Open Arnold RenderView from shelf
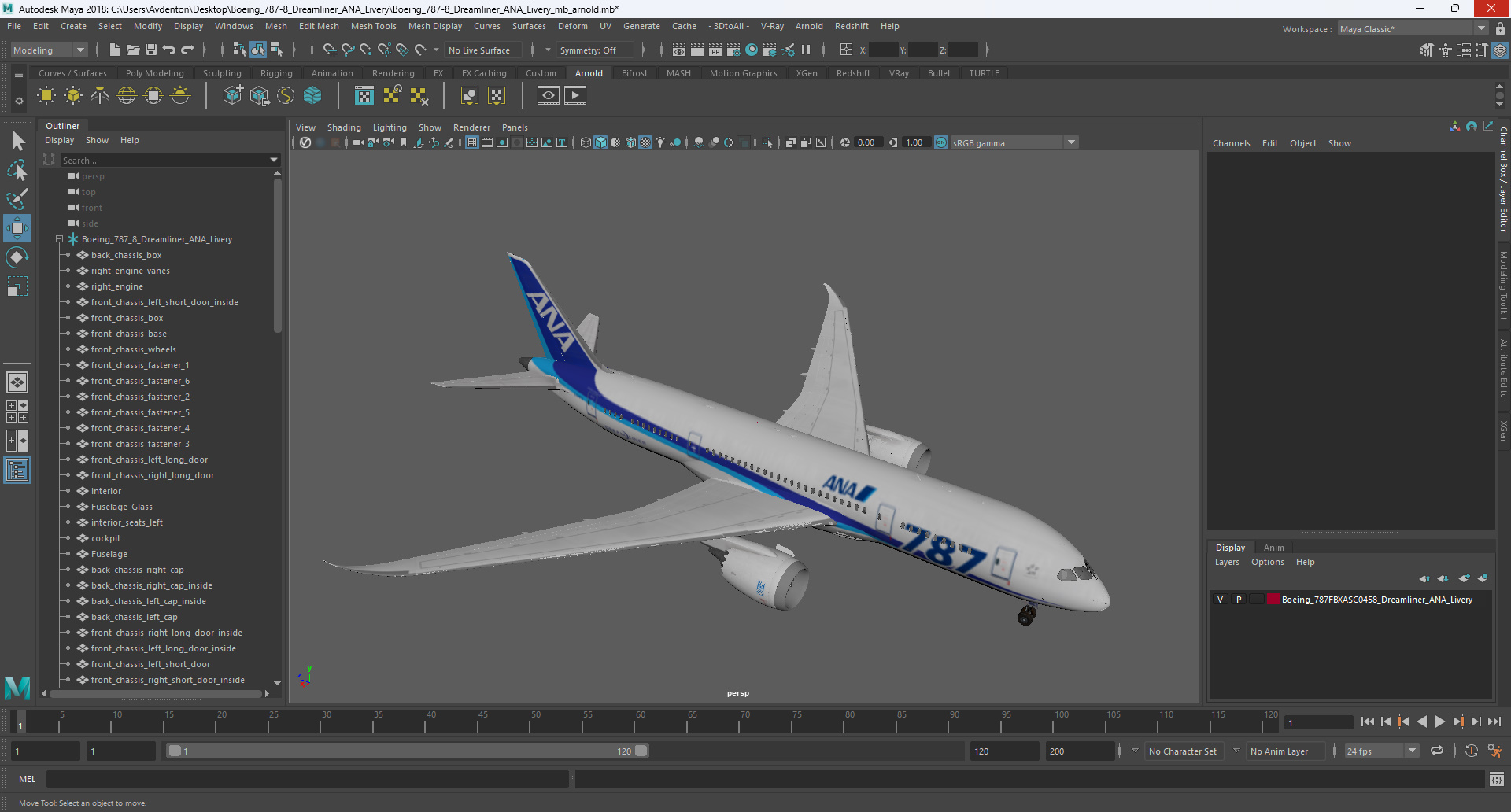 click(x=549, y=96)
